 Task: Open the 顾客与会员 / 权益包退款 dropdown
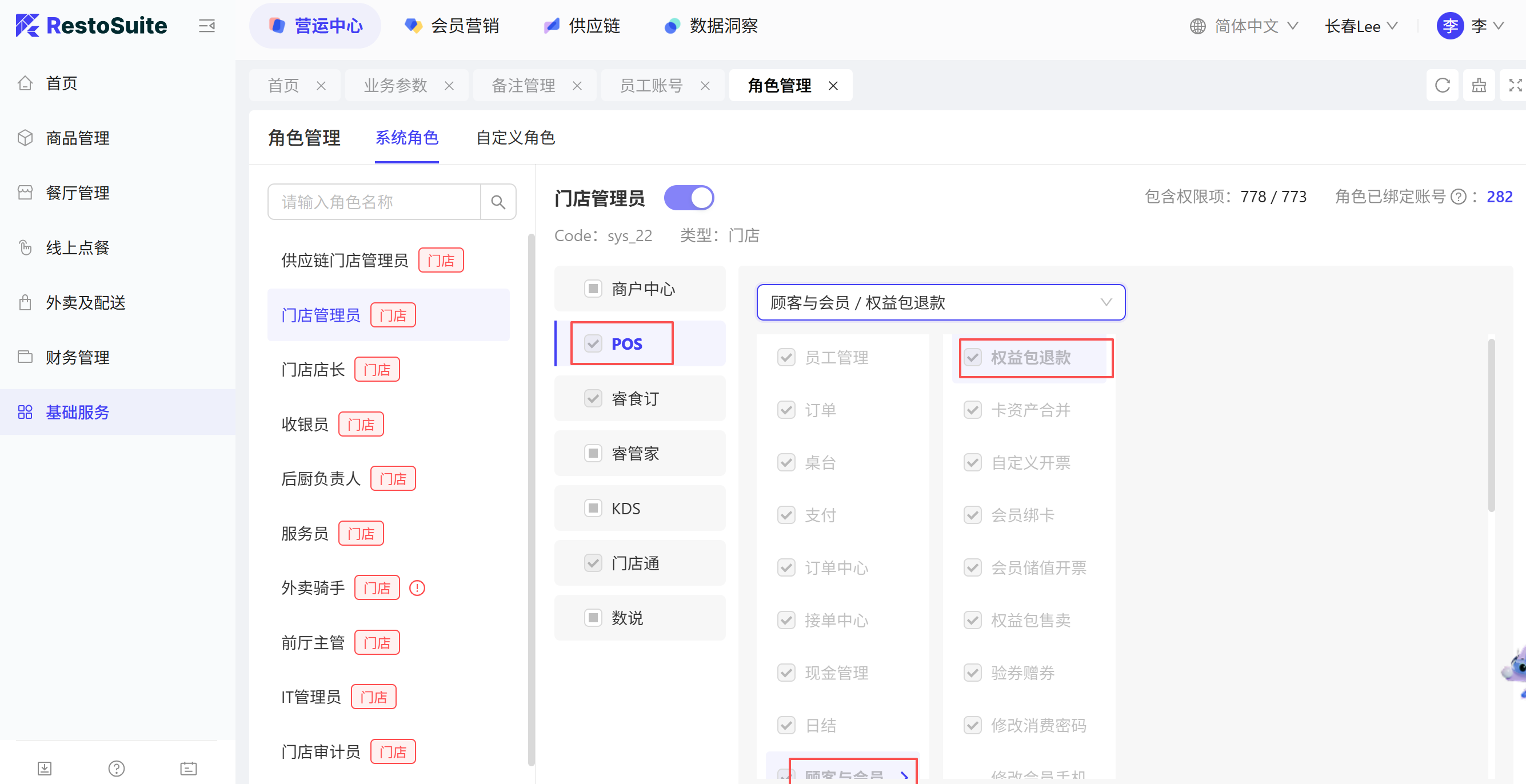[940, 303]
